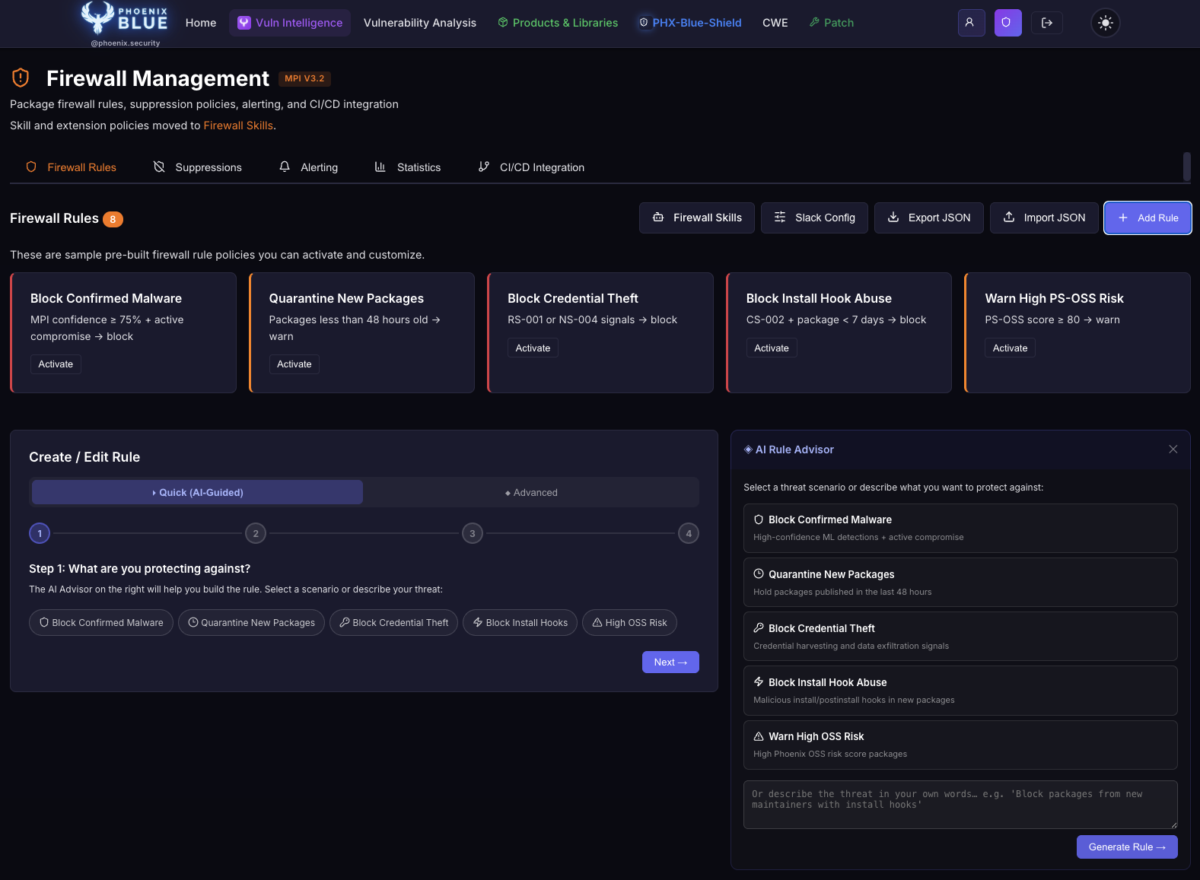Select advisor option Warn High OSS Risk
The height and width of the screenshot is (880, 1200).
click(x=960, y=744)
